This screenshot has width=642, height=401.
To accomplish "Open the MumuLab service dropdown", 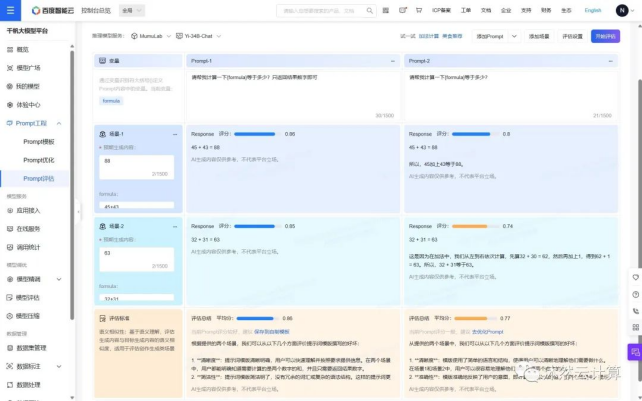I will point(151,36).
